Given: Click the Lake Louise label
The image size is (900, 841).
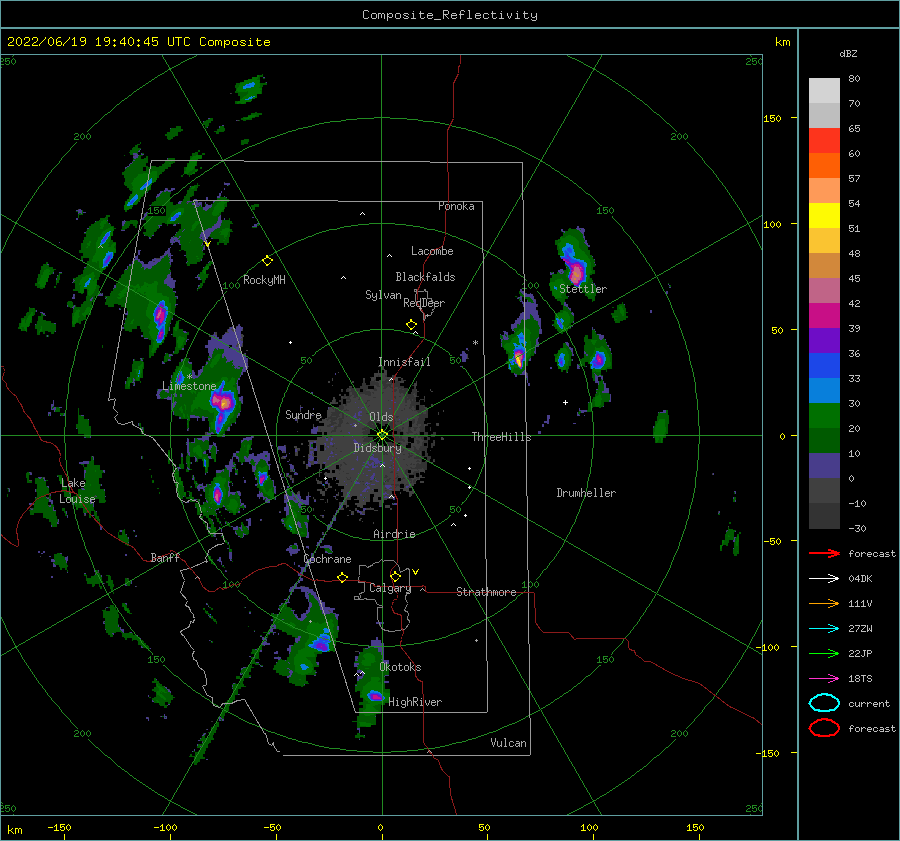Looking at the screenshot, I should (77, 491).
